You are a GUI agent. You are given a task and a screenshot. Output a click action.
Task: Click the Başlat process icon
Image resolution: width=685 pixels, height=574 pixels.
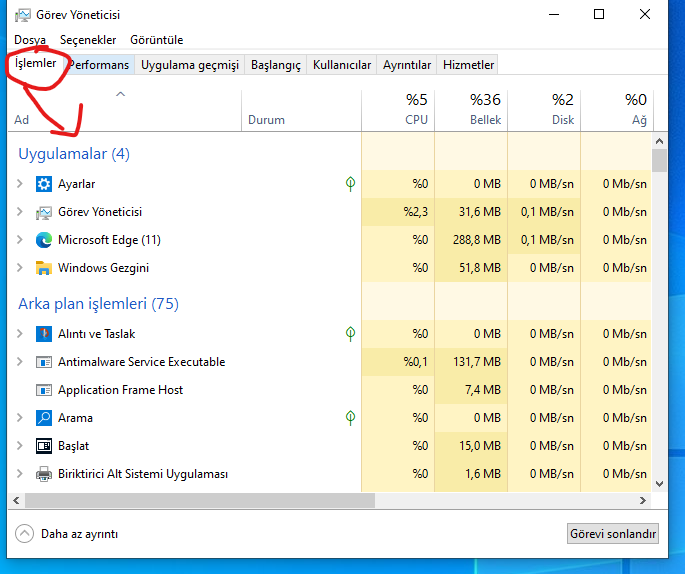[x=44, y=446]
